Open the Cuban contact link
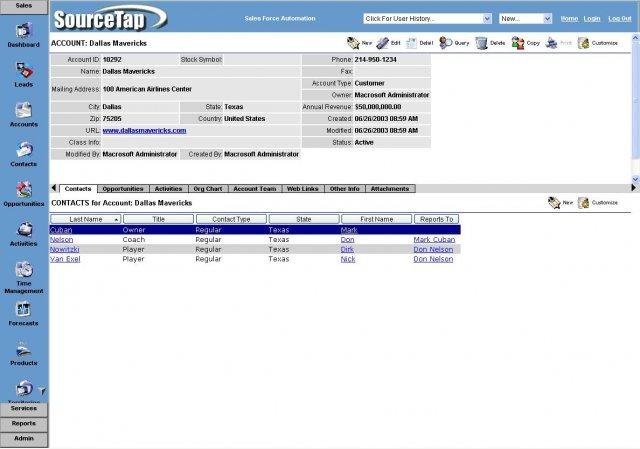Image resolution: width=640 pixels, height=449 pixels. click(x=61, y=230)
